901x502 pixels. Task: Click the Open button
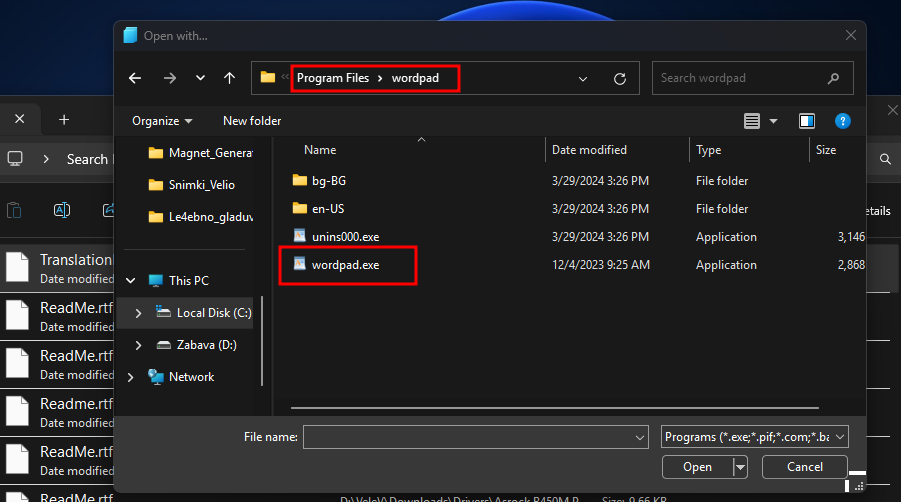(x=698, y=467)
